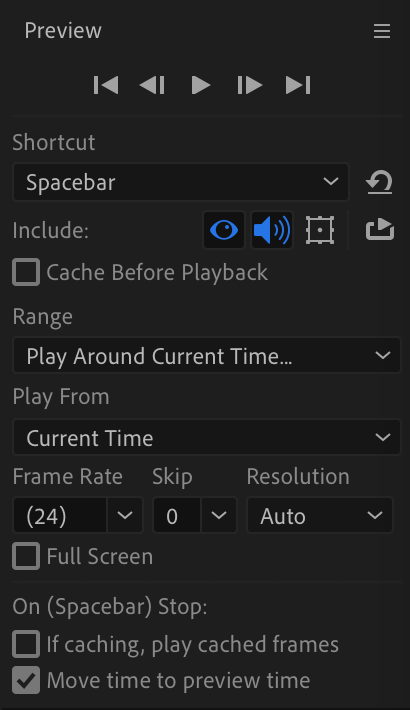Open the Play From Current Time dropdown
This screenshot has width=410, height=710.
207,437
